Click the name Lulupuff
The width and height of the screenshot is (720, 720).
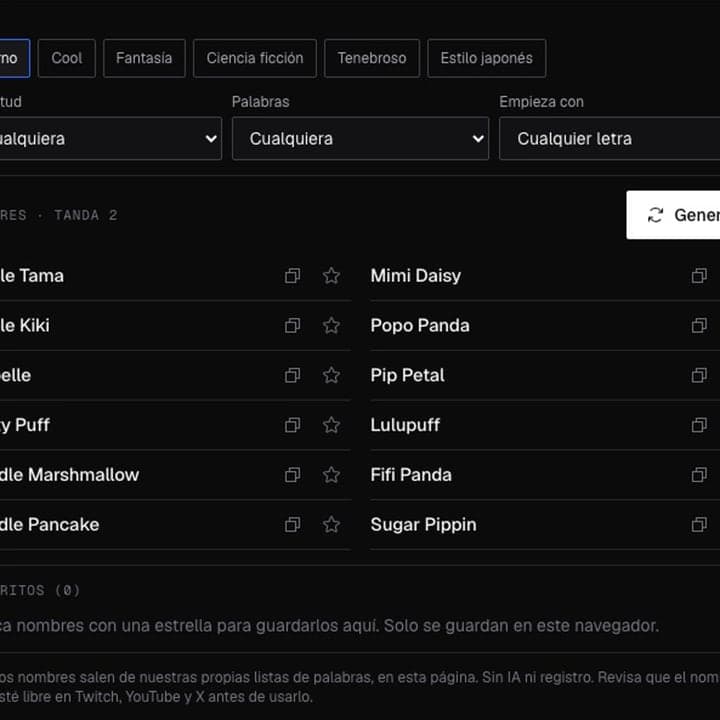[405, 425]
